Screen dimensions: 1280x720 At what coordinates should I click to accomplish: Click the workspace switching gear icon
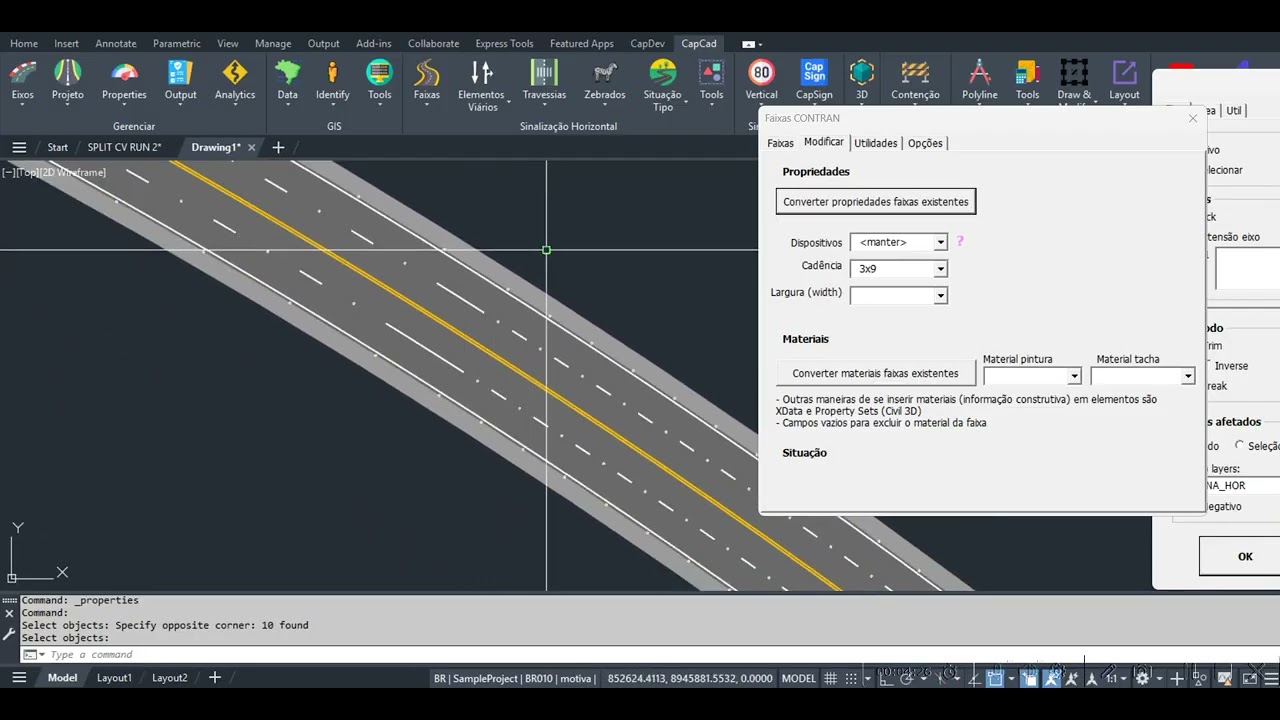point(1142,678)
